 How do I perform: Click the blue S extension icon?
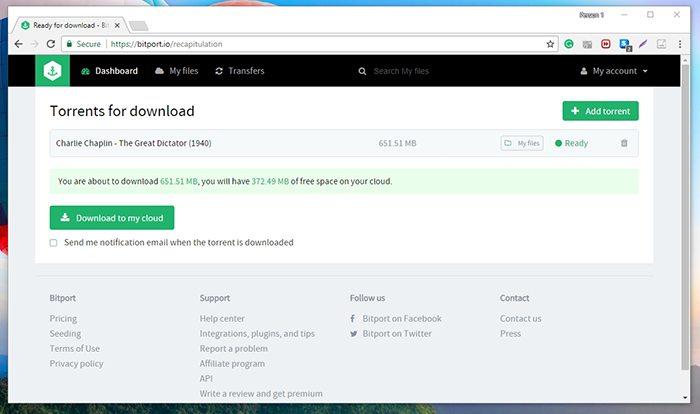(x=625, y=44)
